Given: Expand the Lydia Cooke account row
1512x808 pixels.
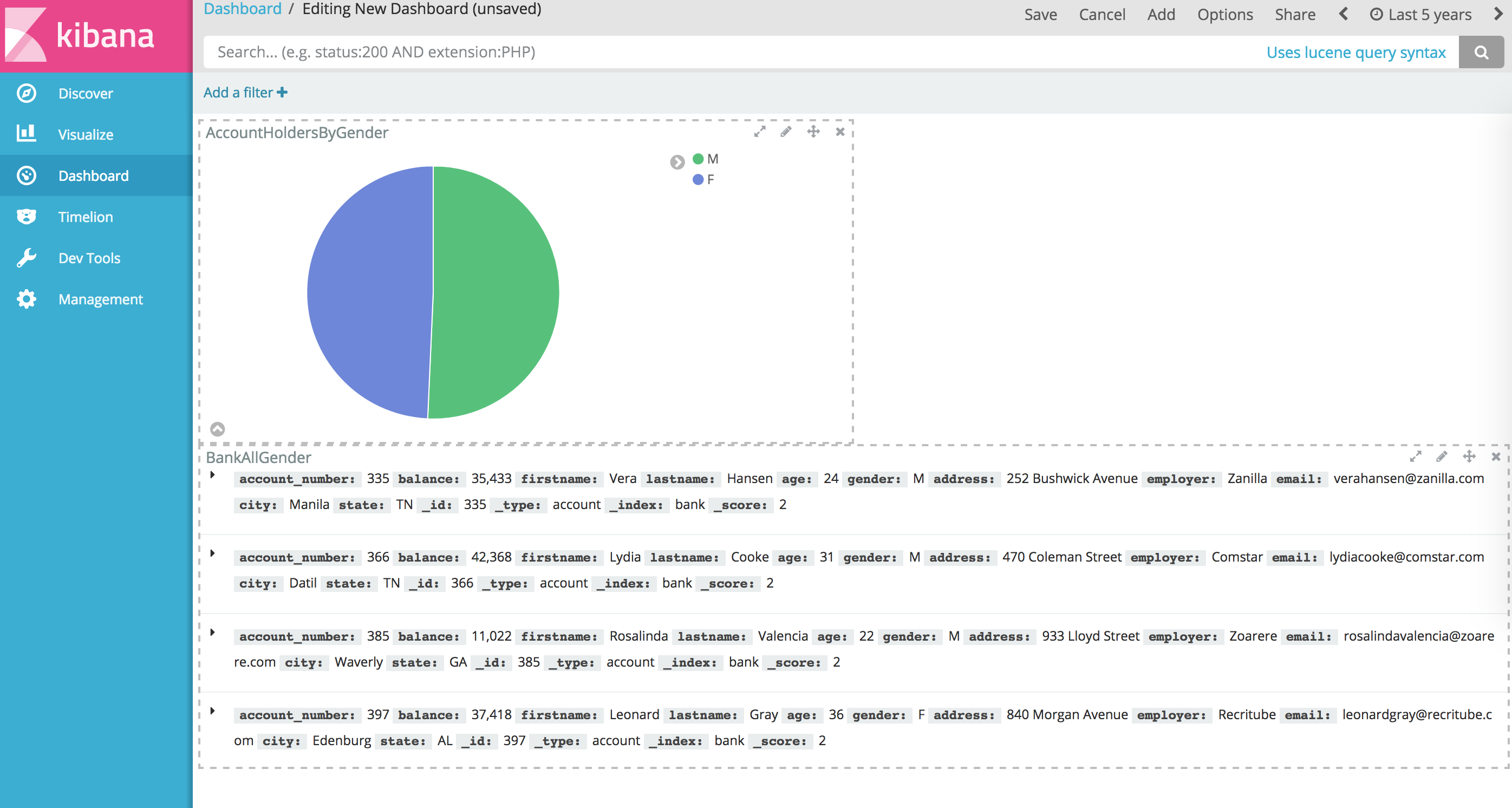Looking at the screenshot, I should [x=212, y=553].
